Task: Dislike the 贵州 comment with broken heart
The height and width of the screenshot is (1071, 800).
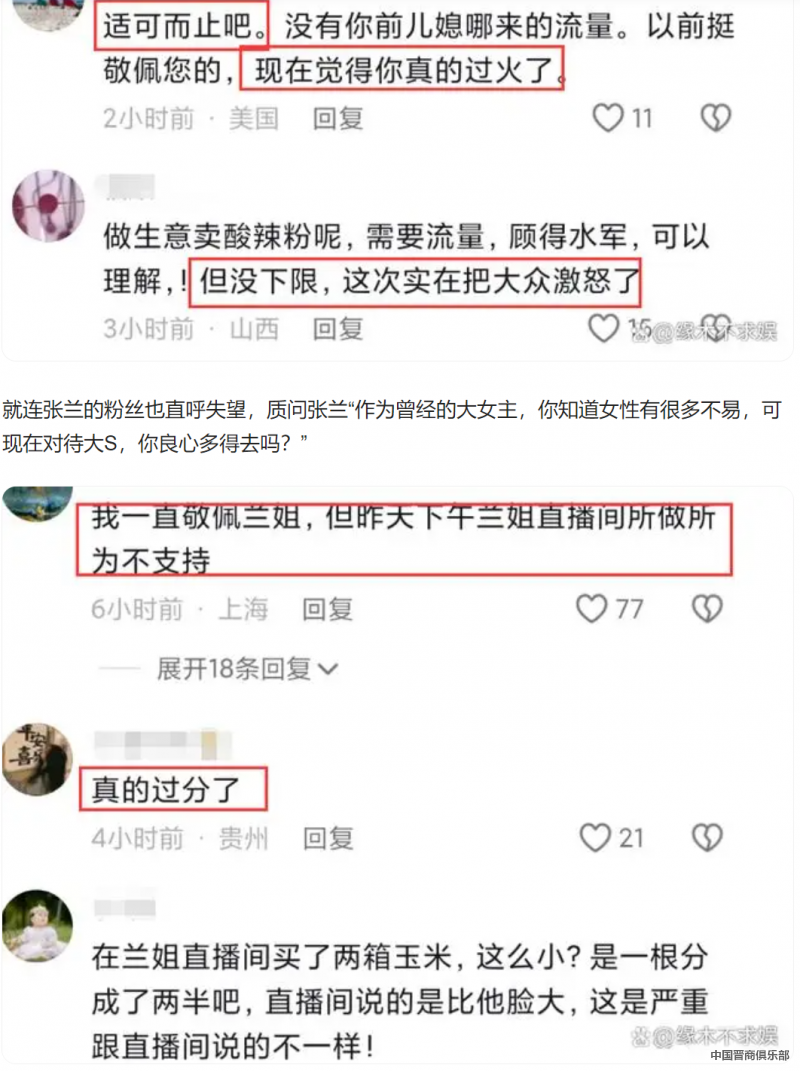Action: click(707, 837)
